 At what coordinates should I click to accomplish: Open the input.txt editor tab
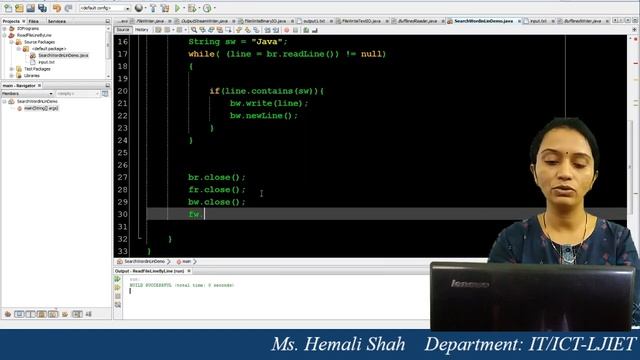538,21
